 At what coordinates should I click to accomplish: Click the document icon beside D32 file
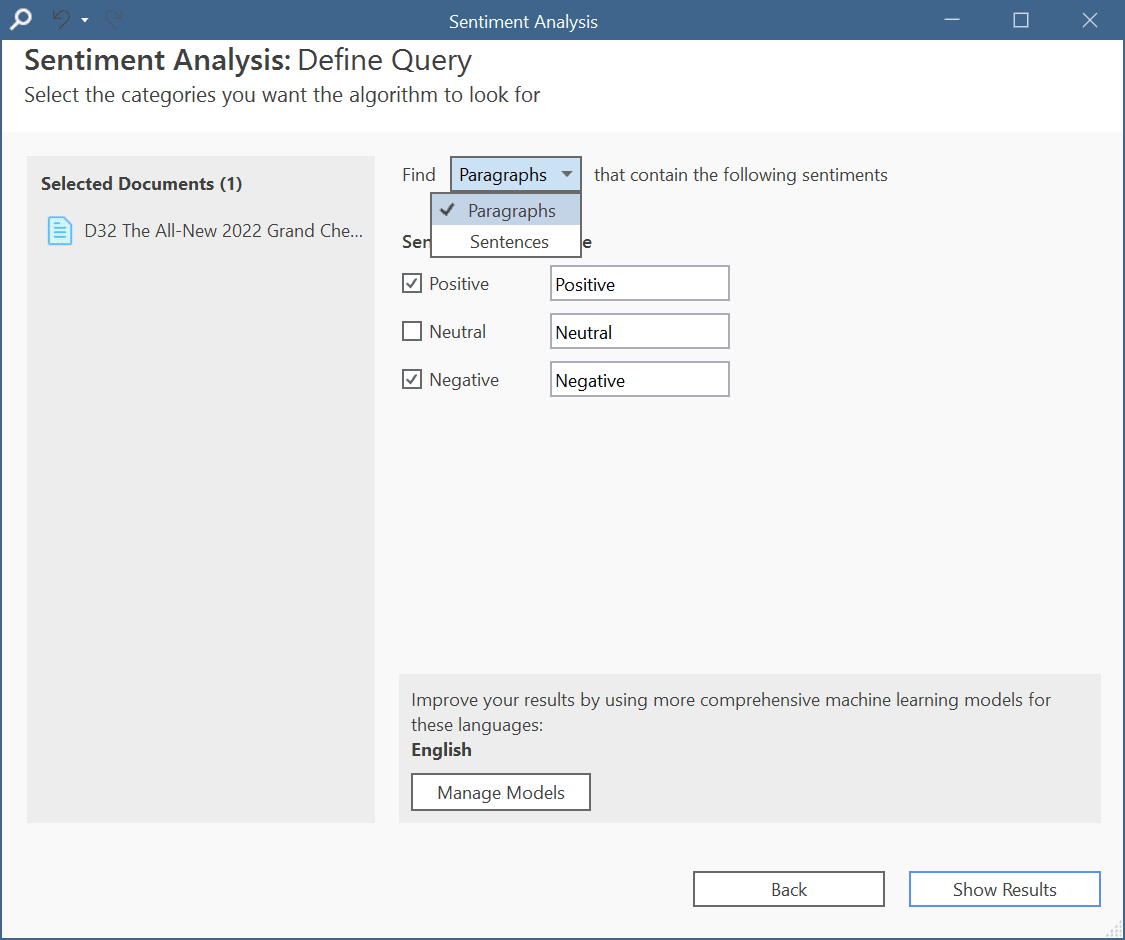pos(60,231)
